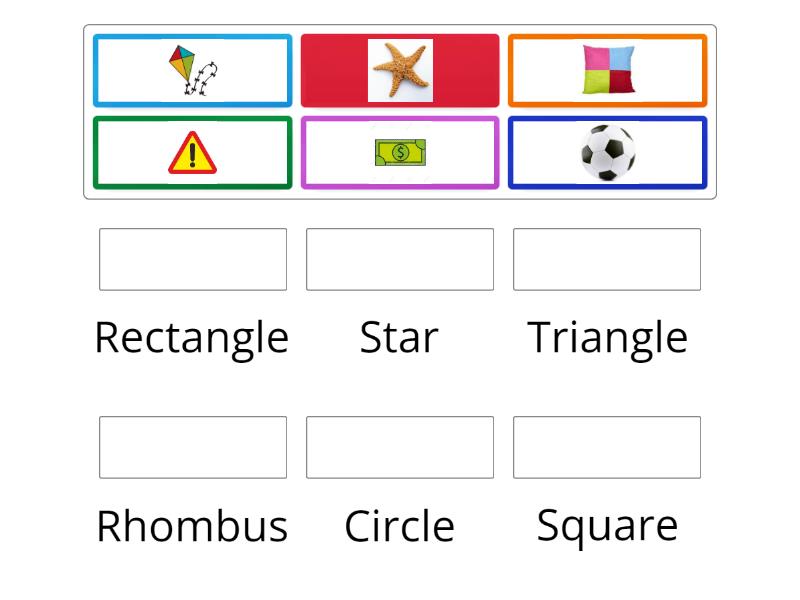
Task: Select the Rectangle word label
Action: coord(192,337)
